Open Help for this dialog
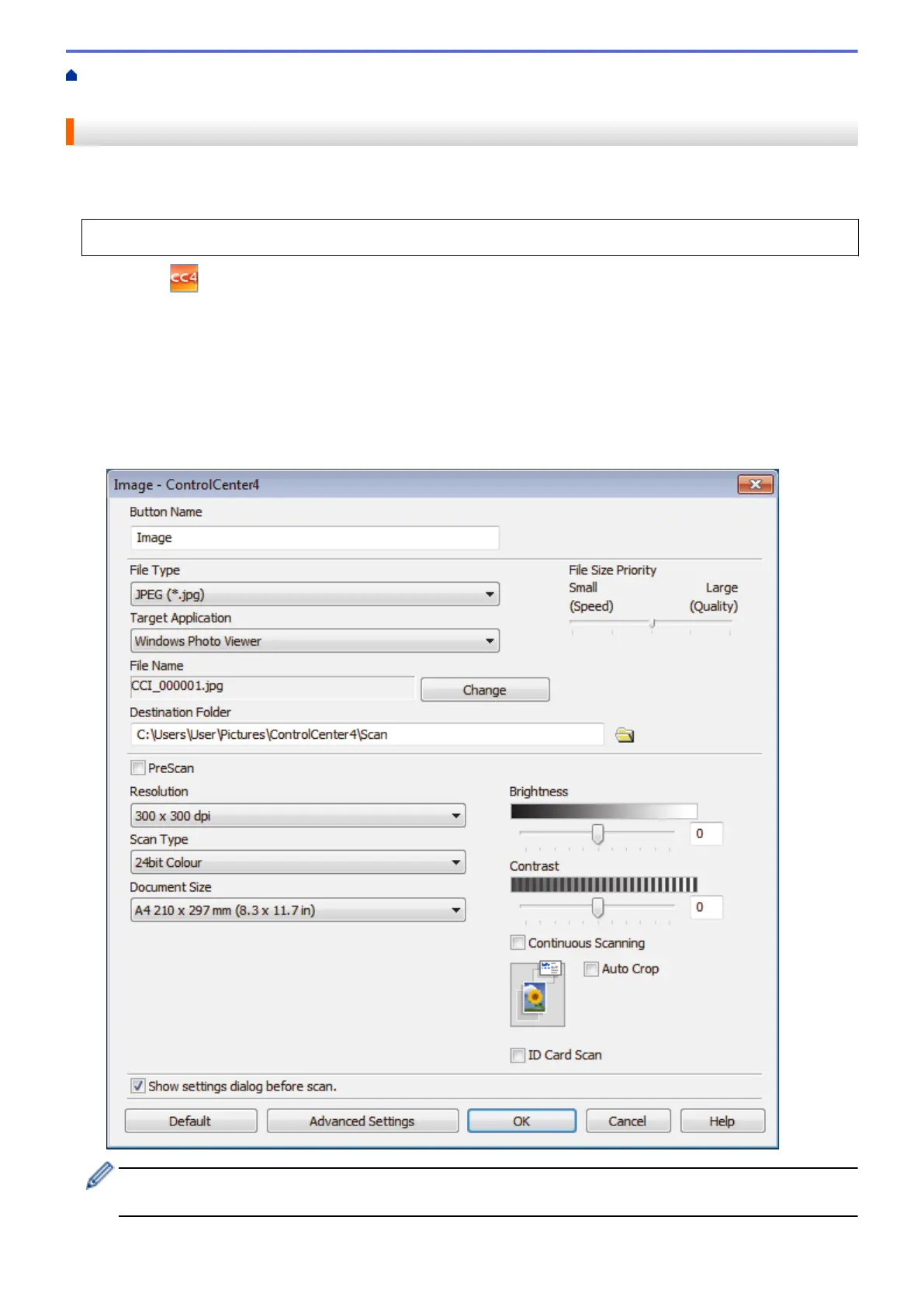The height and width of the screenshot is (1307, 924). pyautogui.click(x=722, y=1121)
